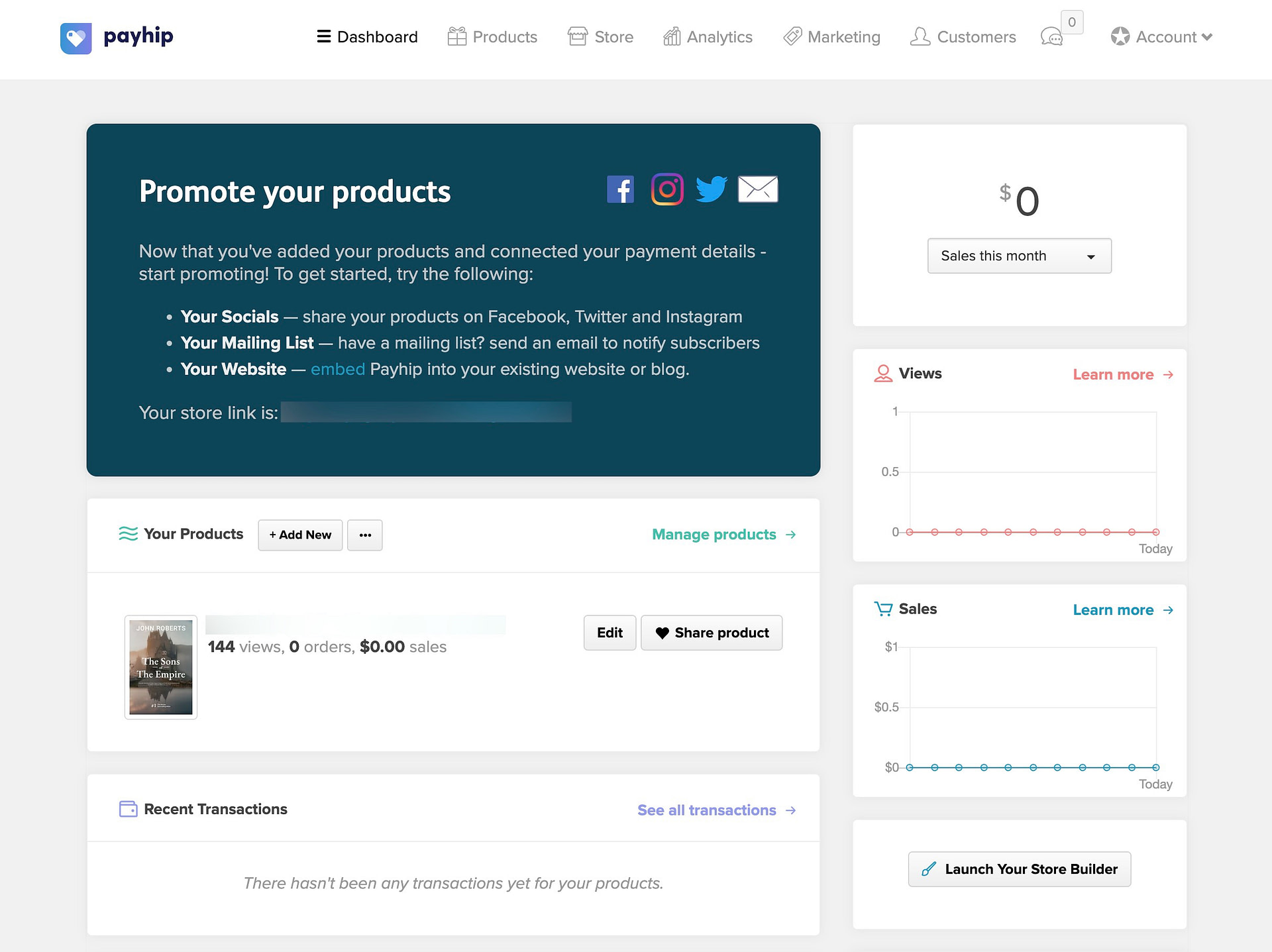The height and width of the screenshot is (952, 1272).
Task: Click the Views person icon
Action: pyautogui.click(x=883, y=374)
